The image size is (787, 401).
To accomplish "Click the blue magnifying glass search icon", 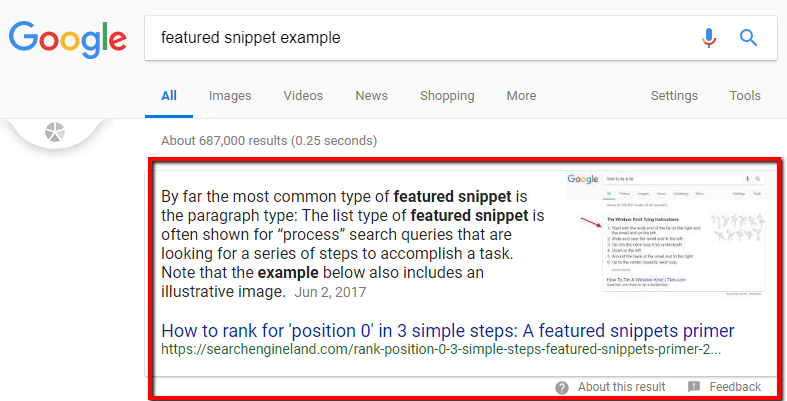I will tap(748, 38).
